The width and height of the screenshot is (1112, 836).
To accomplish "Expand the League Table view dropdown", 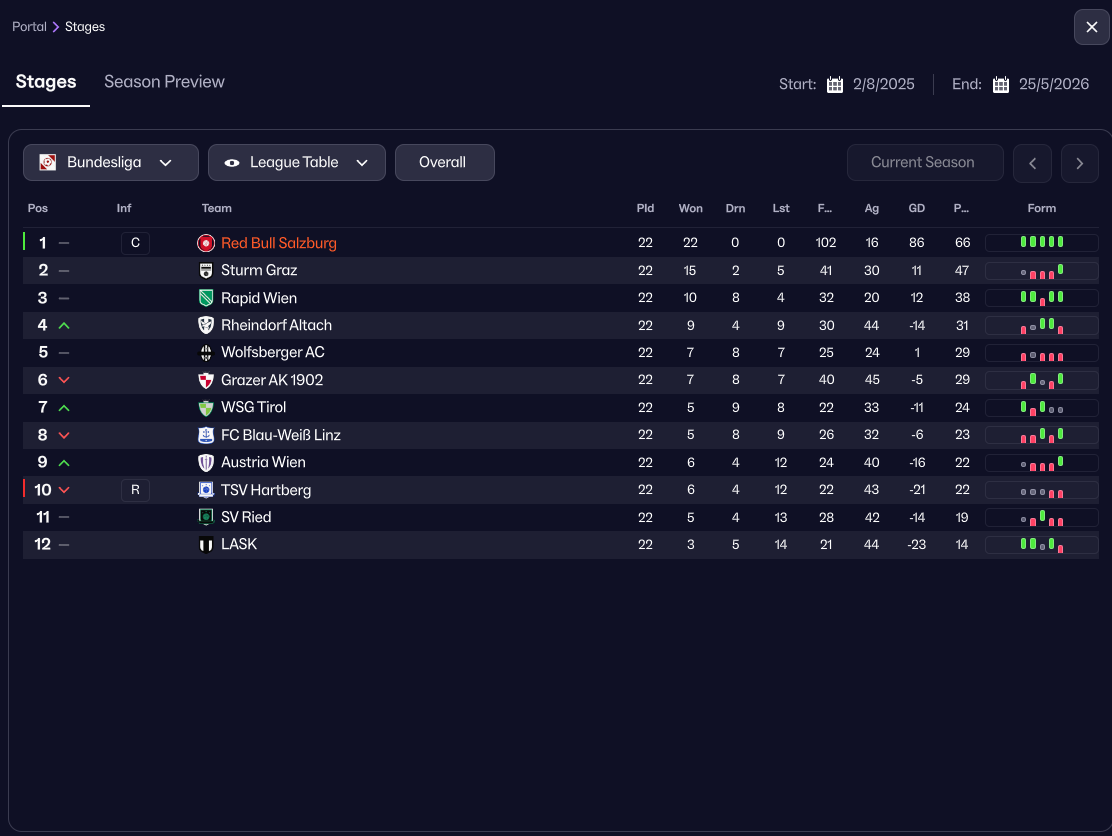I will pyautogui.click(x=296, y=162).
